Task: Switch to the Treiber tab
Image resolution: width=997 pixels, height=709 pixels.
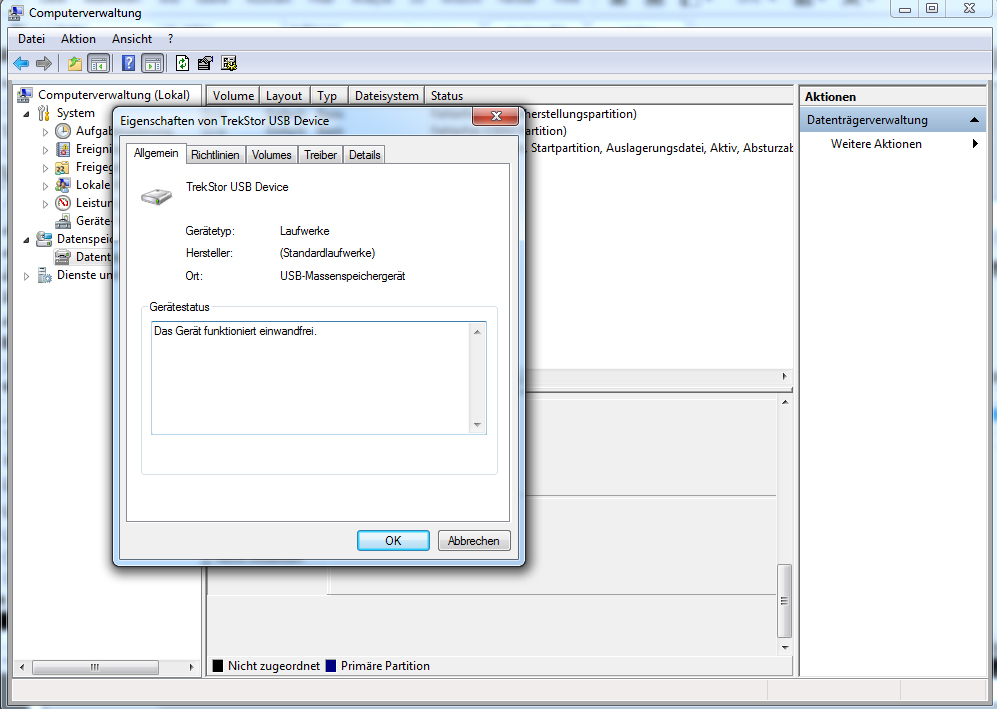Action: point(320,155)
